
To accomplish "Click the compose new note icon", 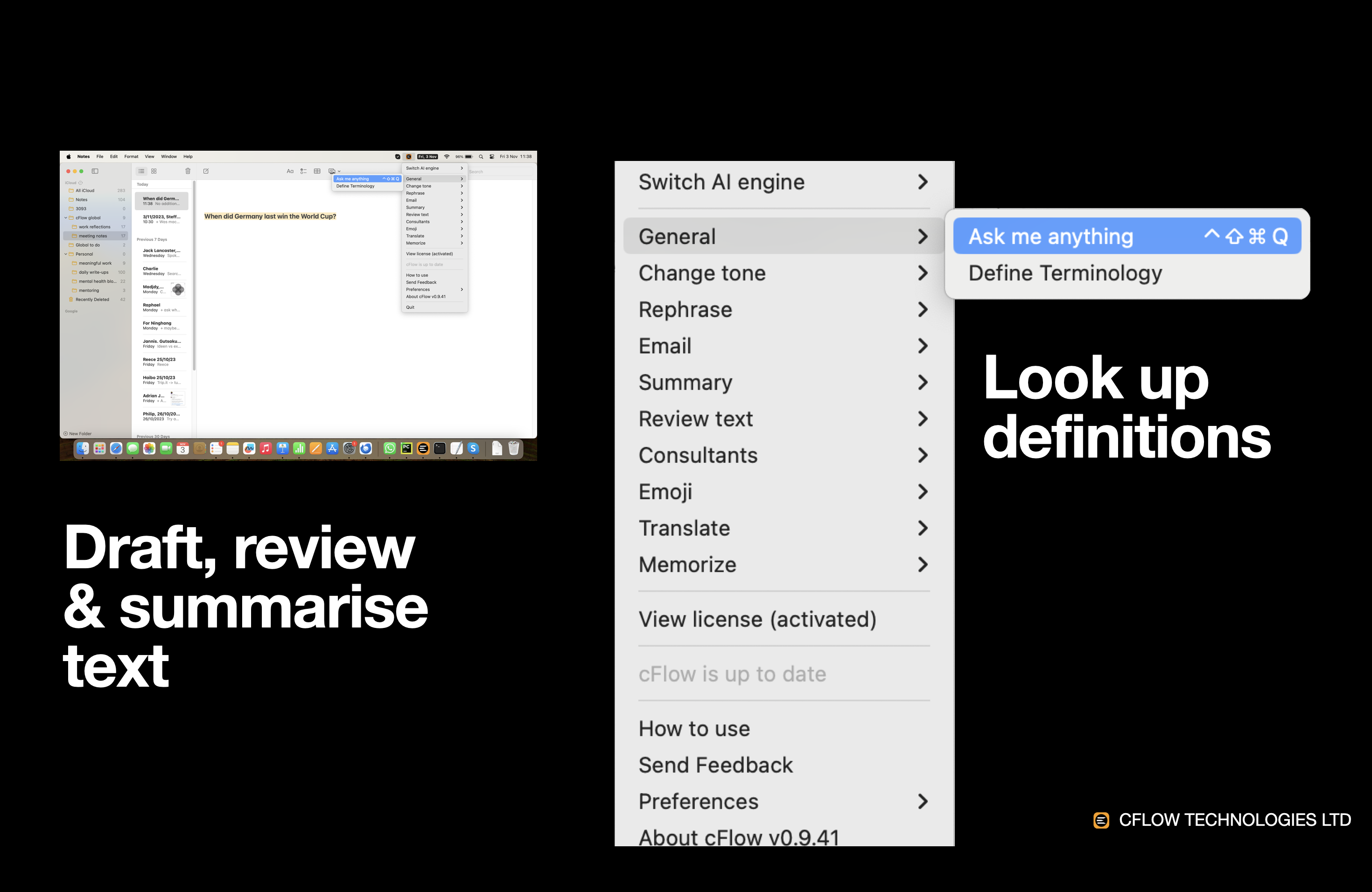I will click(206, 171).
